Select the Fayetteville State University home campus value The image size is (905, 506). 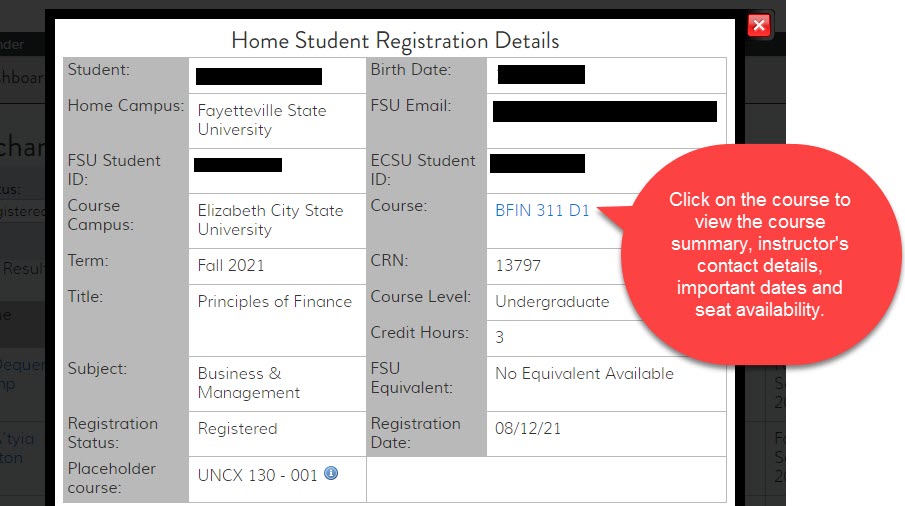(262, 120)
